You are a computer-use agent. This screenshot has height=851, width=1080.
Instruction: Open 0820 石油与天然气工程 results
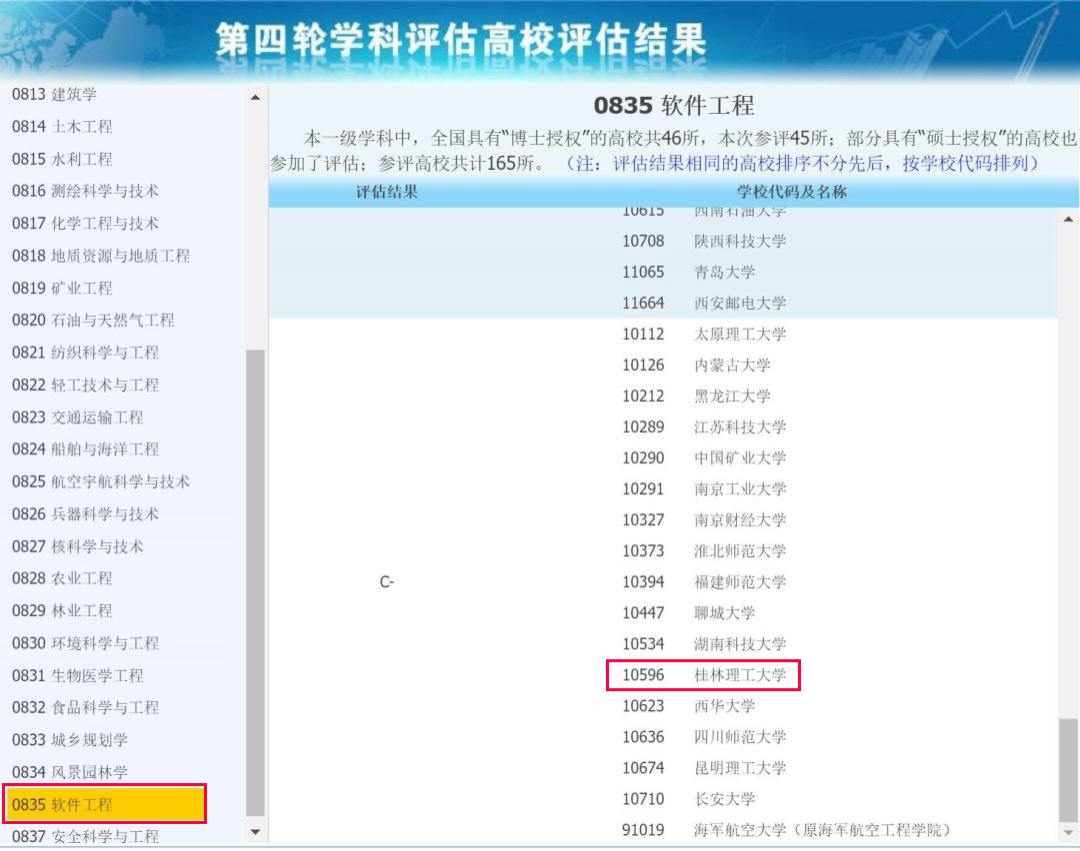[93, 319]
